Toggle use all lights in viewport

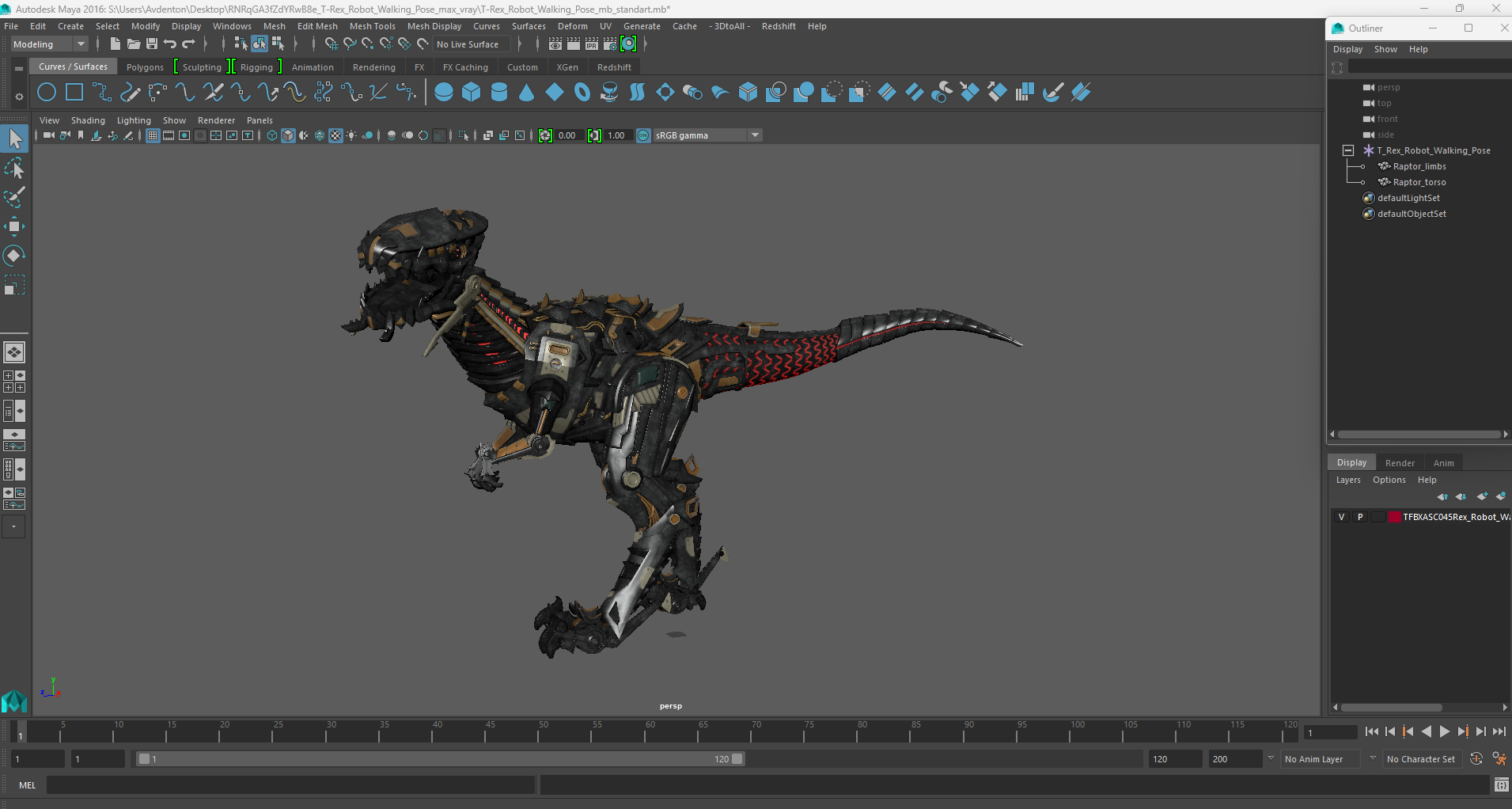pyautogui.click(x=351, y=135)
